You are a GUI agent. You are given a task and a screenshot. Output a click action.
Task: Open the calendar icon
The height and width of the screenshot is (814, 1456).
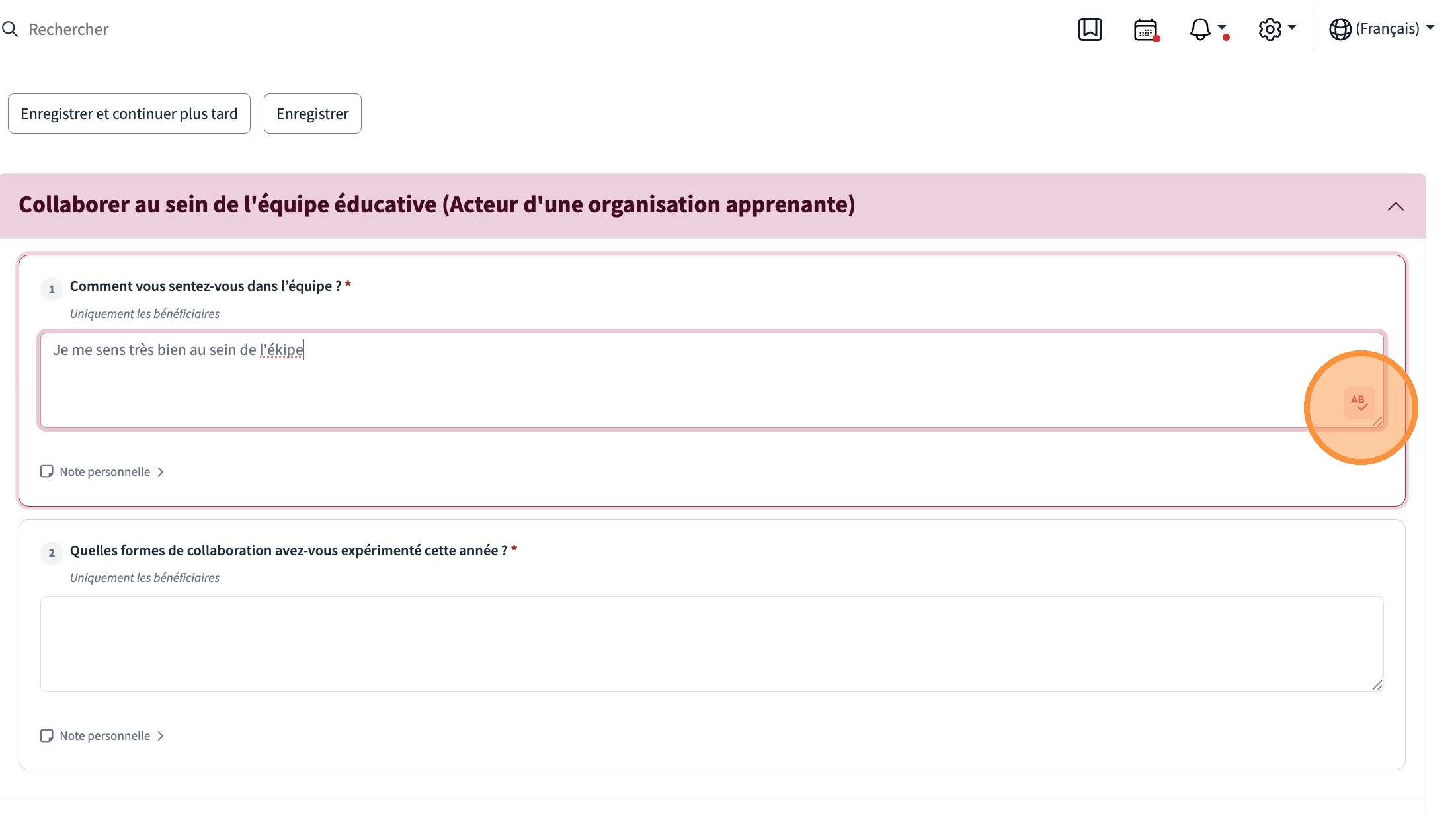point(1145,30)
